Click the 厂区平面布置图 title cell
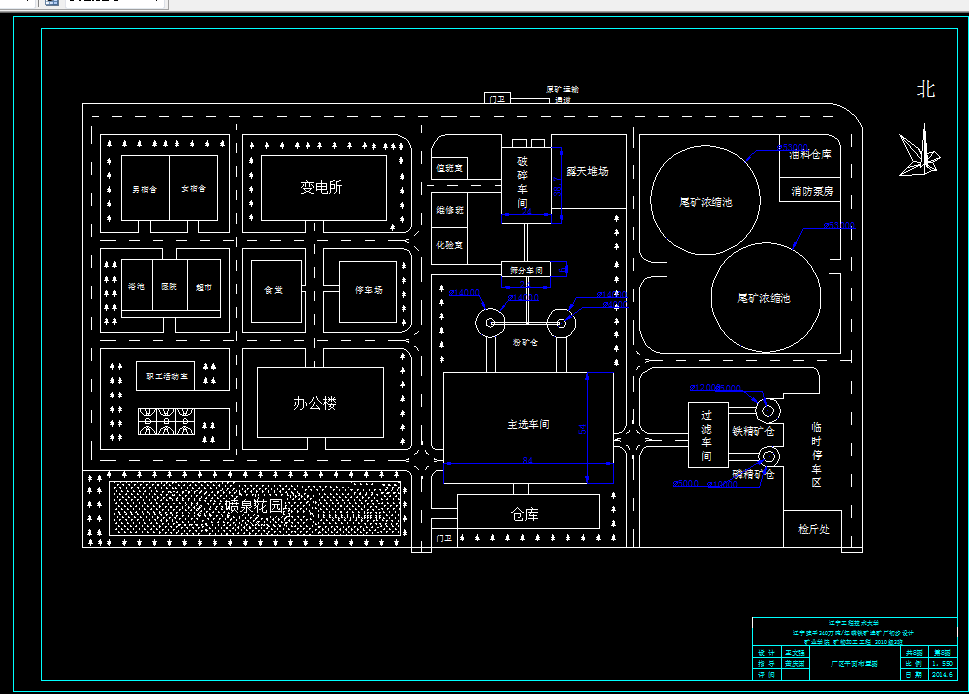This screenshot has width=969, height=694. (854, 664)
